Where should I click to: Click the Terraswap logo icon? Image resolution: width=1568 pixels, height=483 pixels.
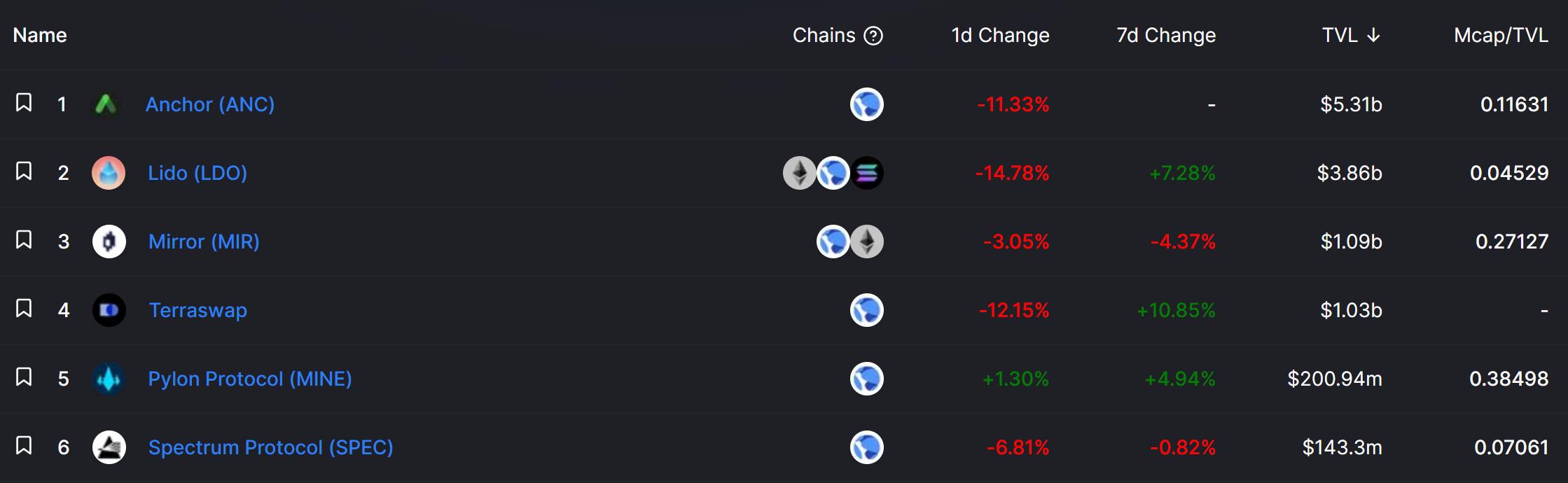[x=109, y=310]
